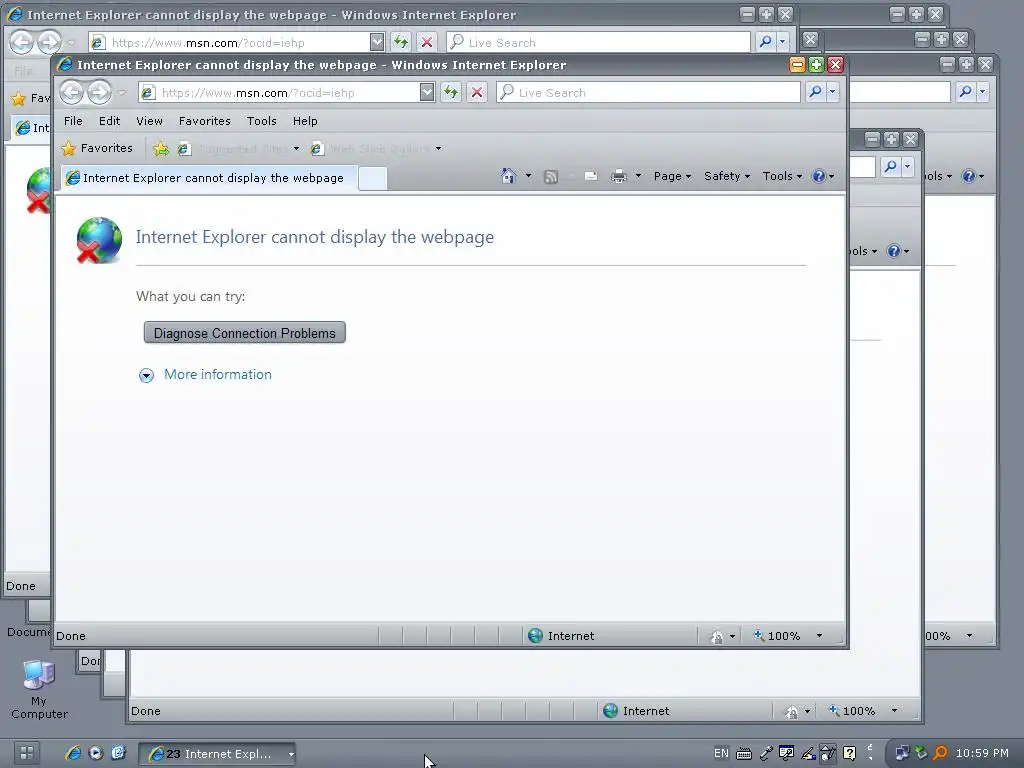
Task: Click the red Stop button in front window
Action: (477, 93)
